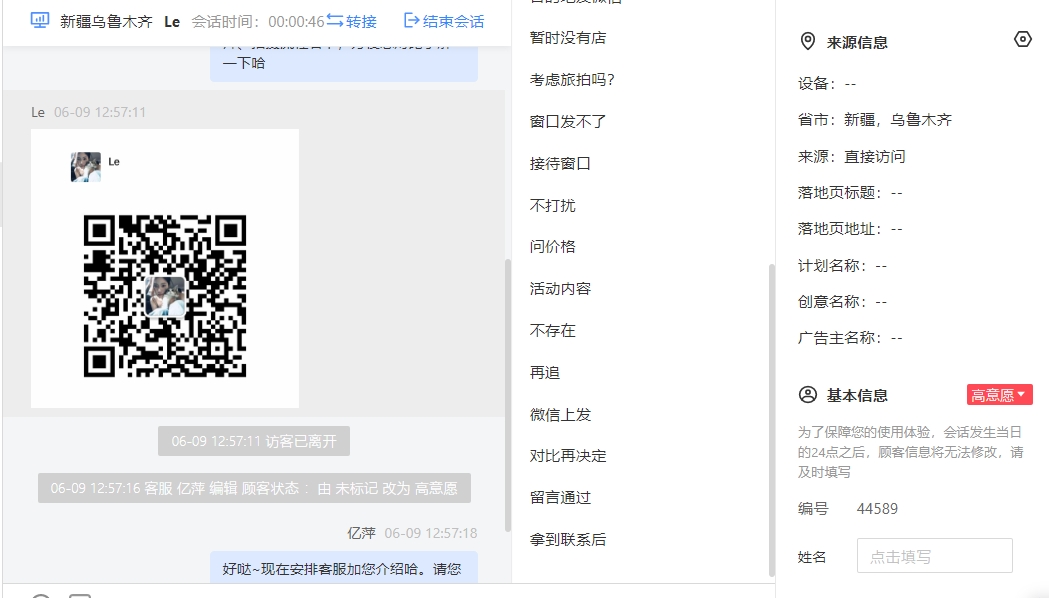
Task: Click the sender label 亿萍 06-09 12:57:18
Action: coord(412,533)
